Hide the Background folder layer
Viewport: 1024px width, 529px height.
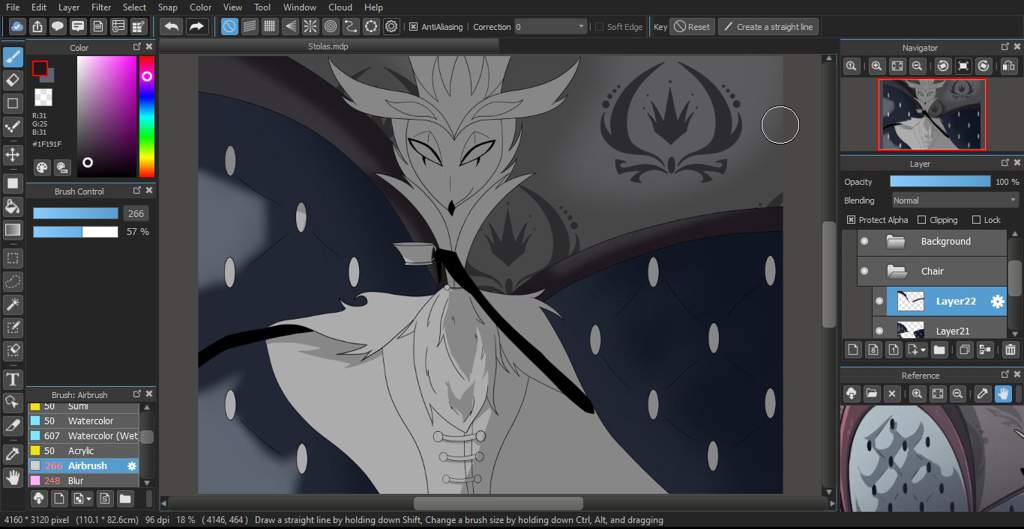[x=865, y=241]
